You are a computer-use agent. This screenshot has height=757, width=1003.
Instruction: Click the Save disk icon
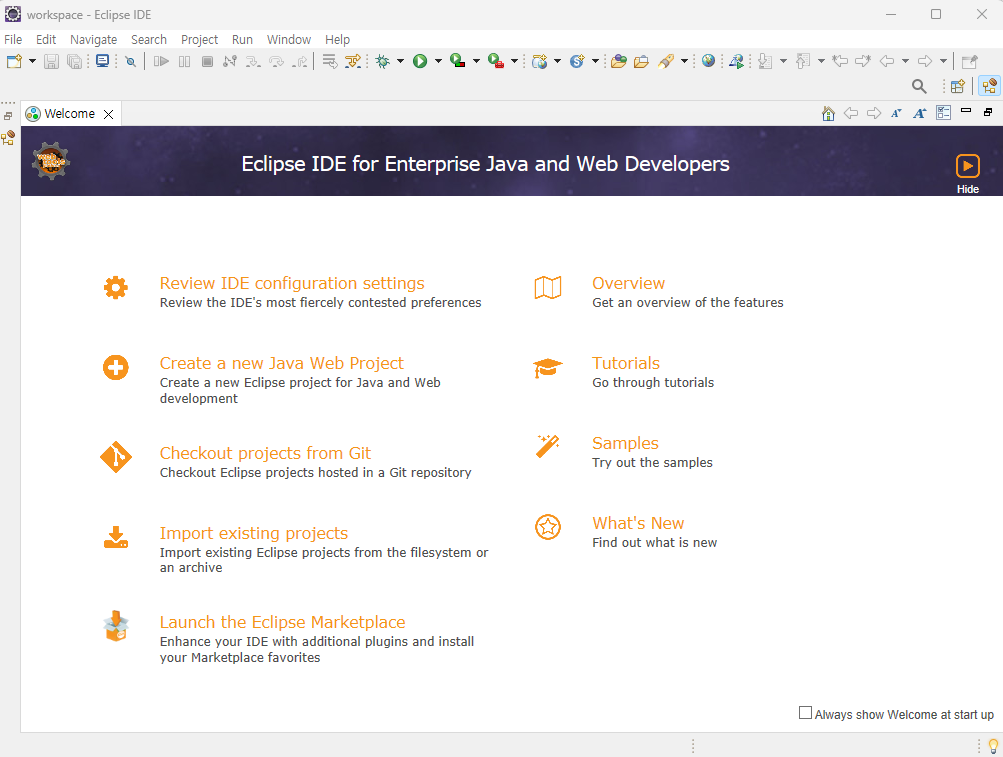click(x=51, y=61)
